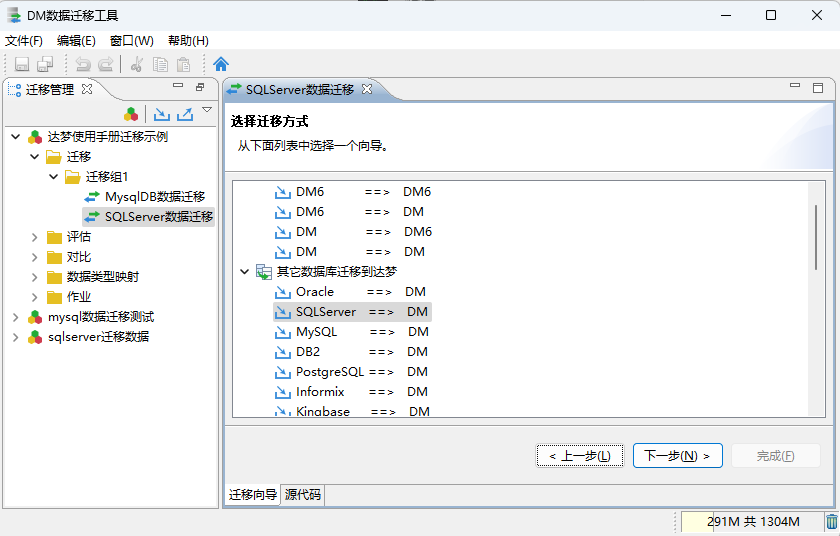The height and width of the screenshot is (536, 840).
Task: Choose DM6 ==> DM6 migration wizard
Action: [x=352, y=192]
